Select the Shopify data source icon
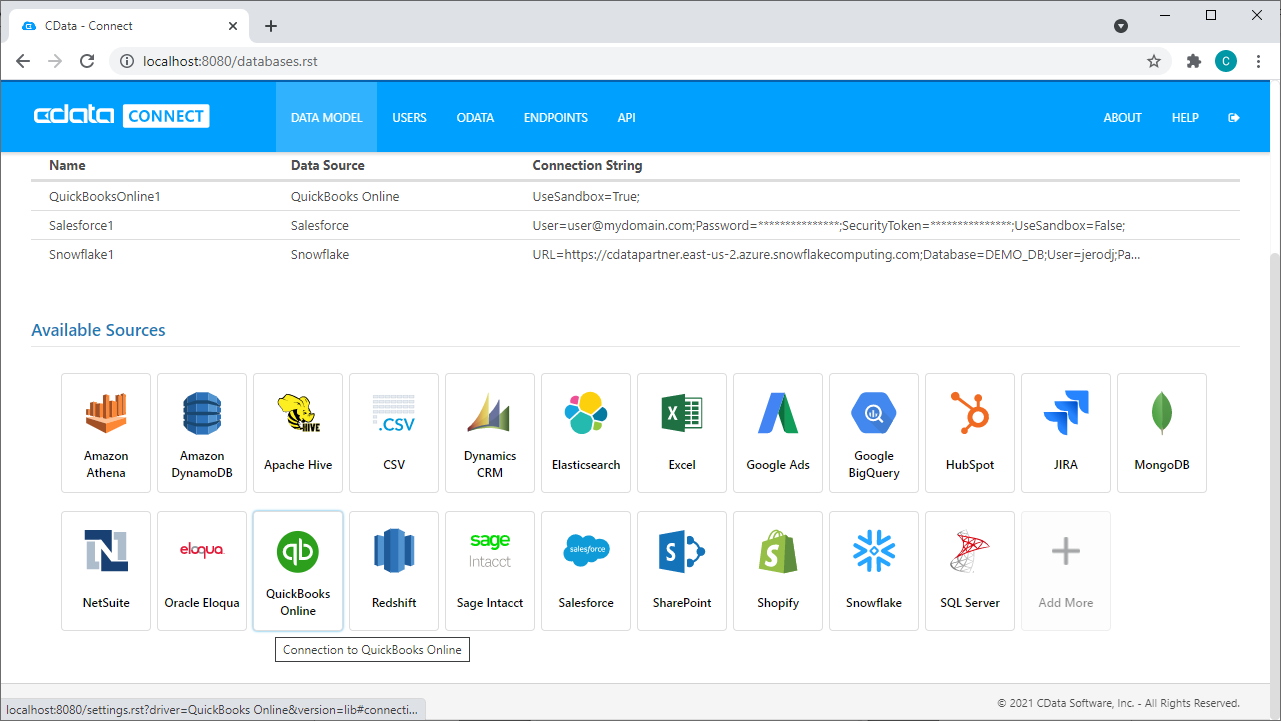 [x=778, y=570]
